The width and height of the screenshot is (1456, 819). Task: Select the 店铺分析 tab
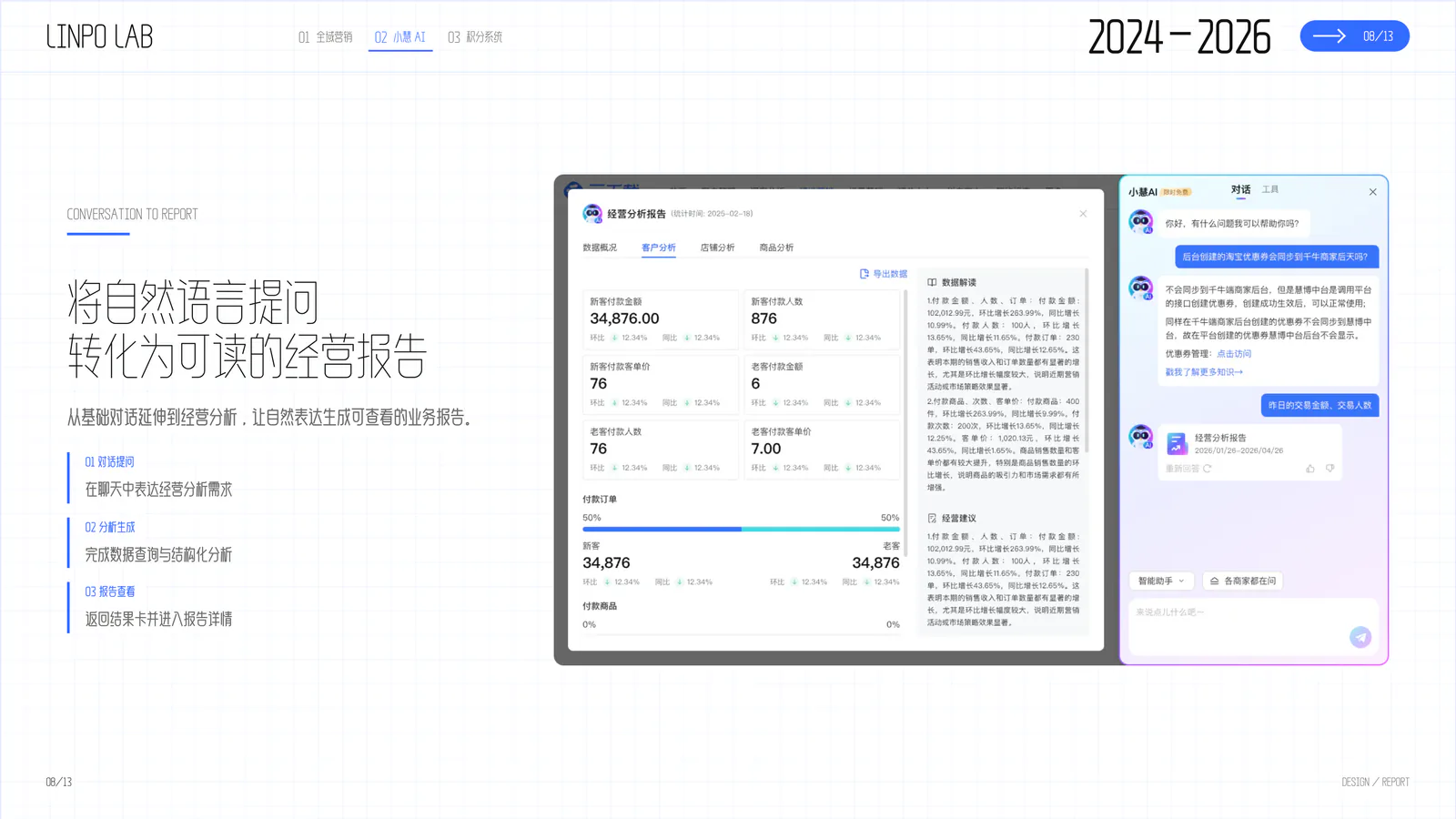(717, 248)
